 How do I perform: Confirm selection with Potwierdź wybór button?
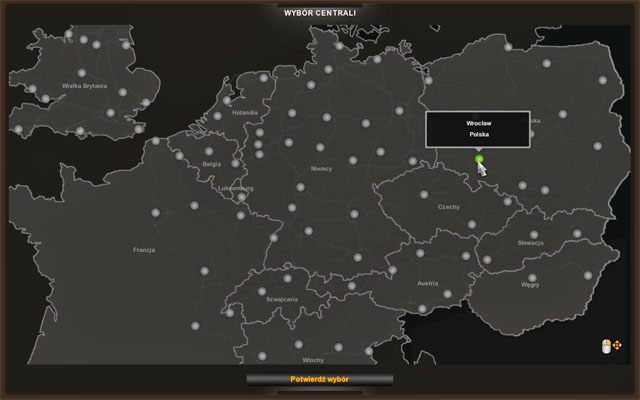(x=320, y=379)
